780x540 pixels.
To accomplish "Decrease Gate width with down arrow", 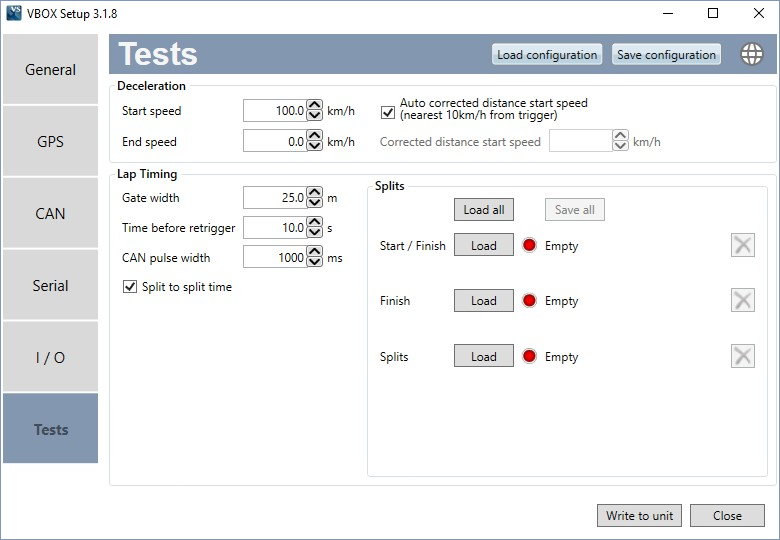I will pyautogui.click(x=314, y=203).
